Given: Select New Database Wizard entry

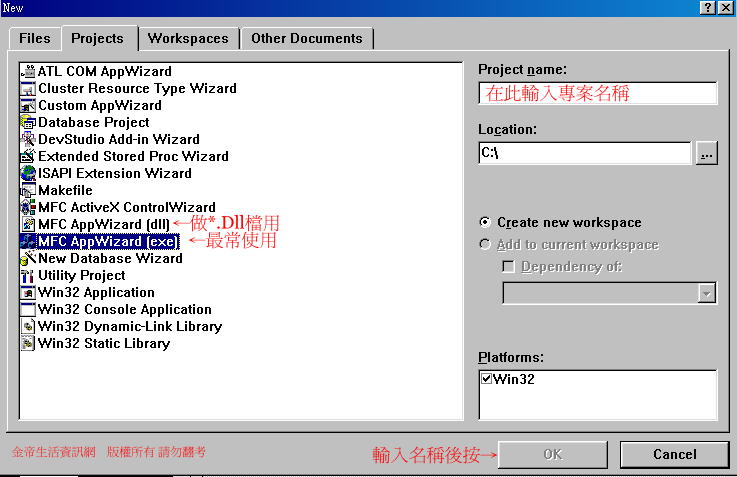Looking at the screenshot, I should [x=110, y=258].
